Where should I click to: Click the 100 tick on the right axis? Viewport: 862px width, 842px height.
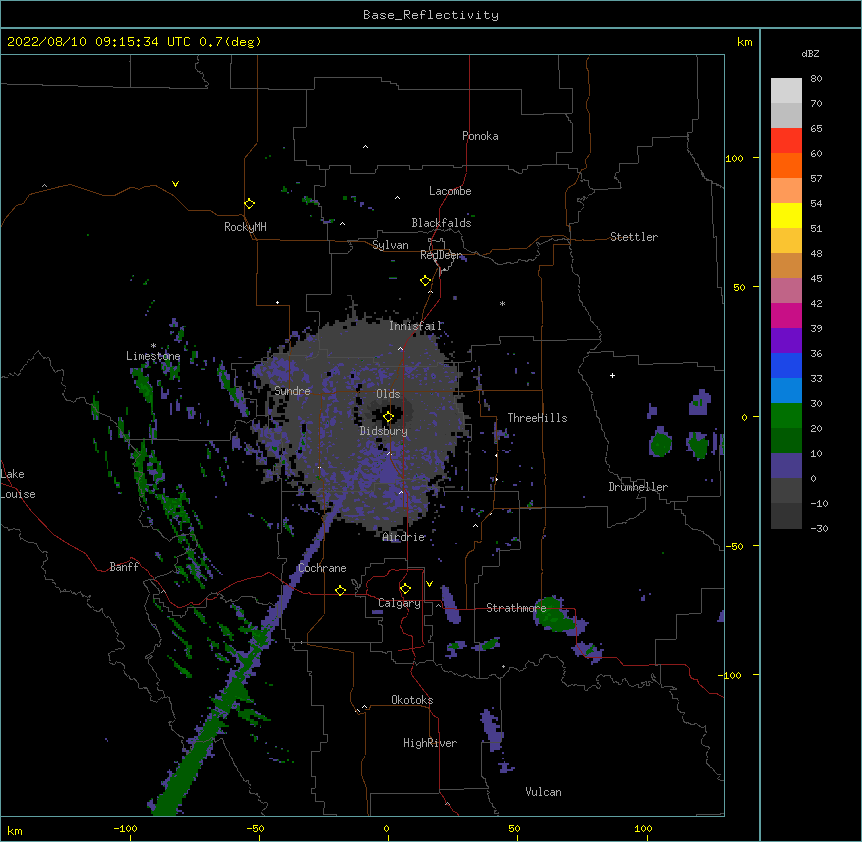pyautogui.click(x=734, y=158)
